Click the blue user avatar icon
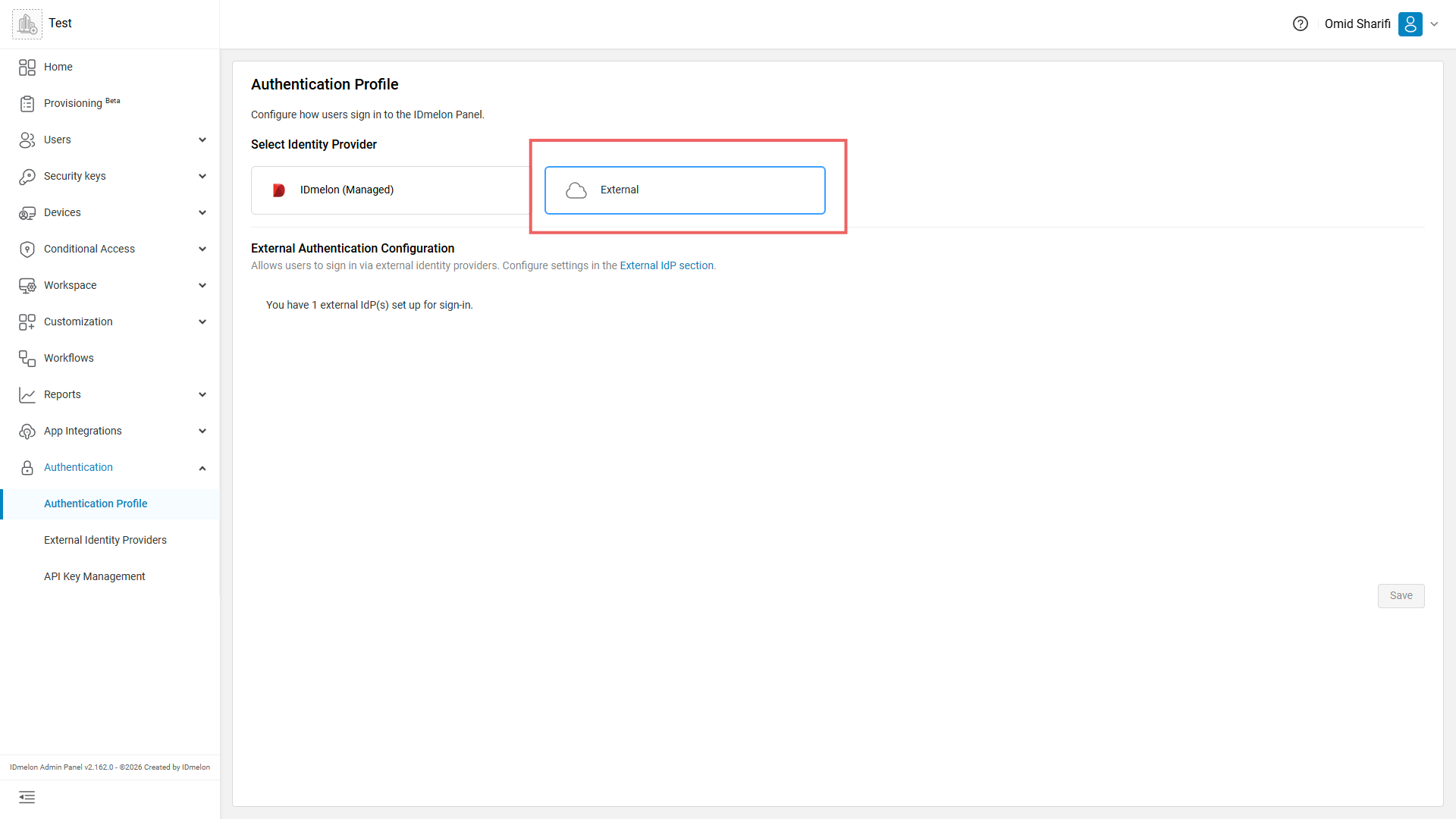 pyautogui.click(x=1410, y=24)
